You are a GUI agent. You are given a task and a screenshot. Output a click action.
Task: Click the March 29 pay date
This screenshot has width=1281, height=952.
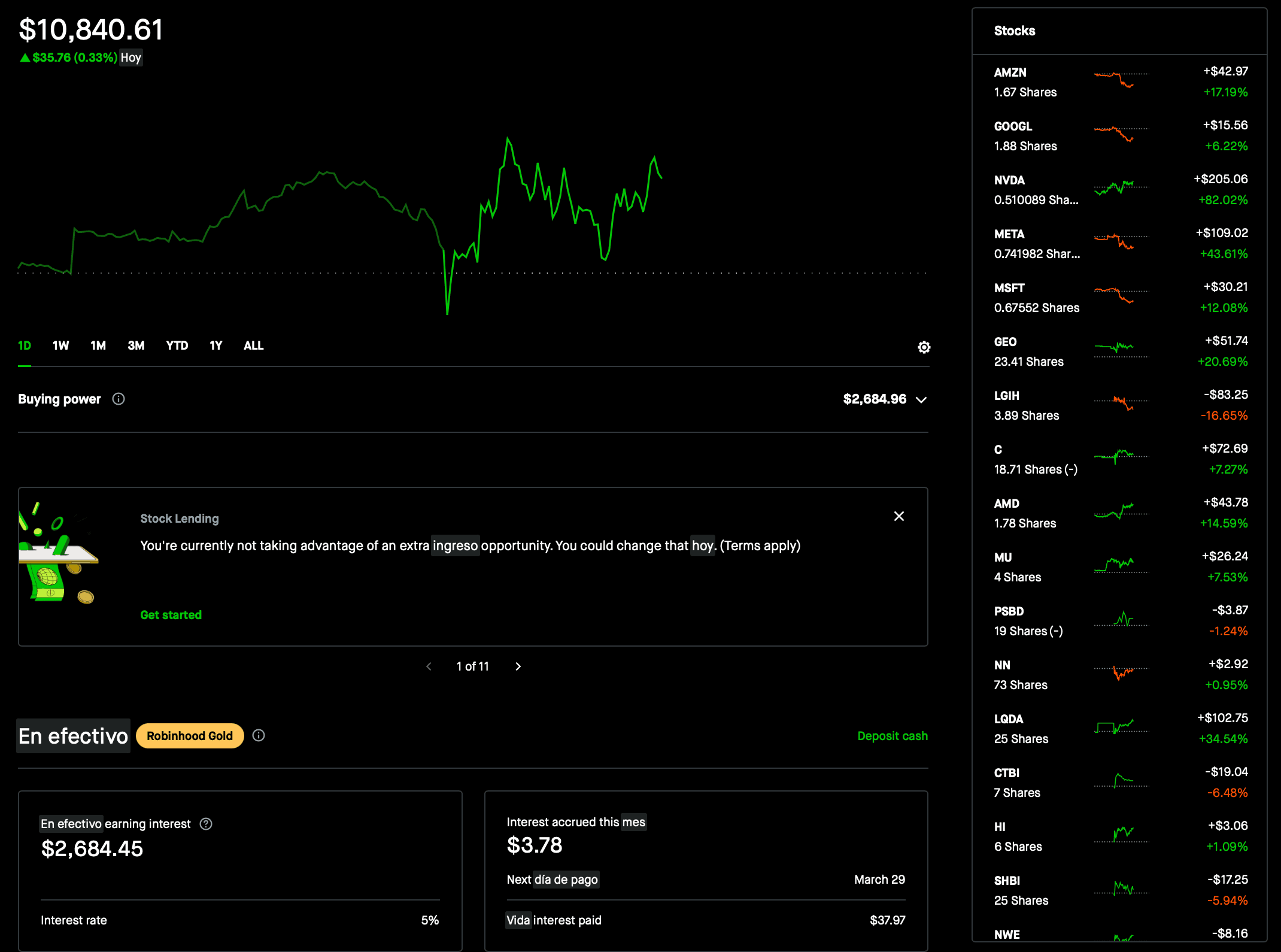(879, 880)
